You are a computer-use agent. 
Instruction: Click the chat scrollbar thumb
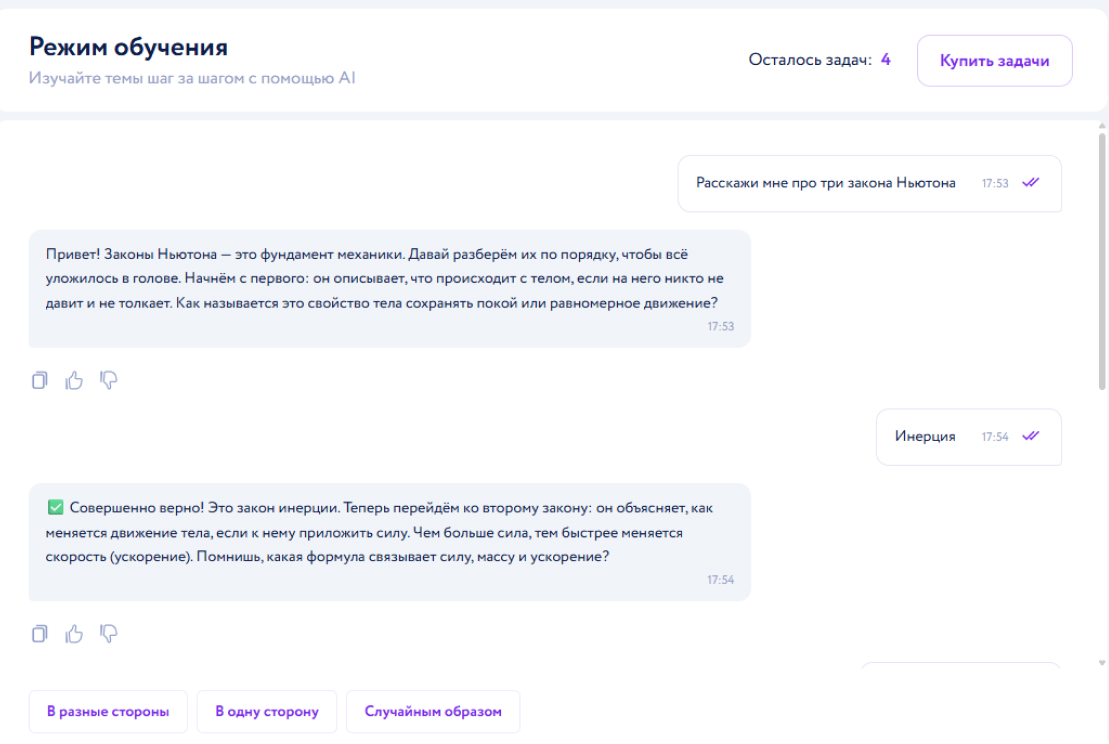point(1102,261)
